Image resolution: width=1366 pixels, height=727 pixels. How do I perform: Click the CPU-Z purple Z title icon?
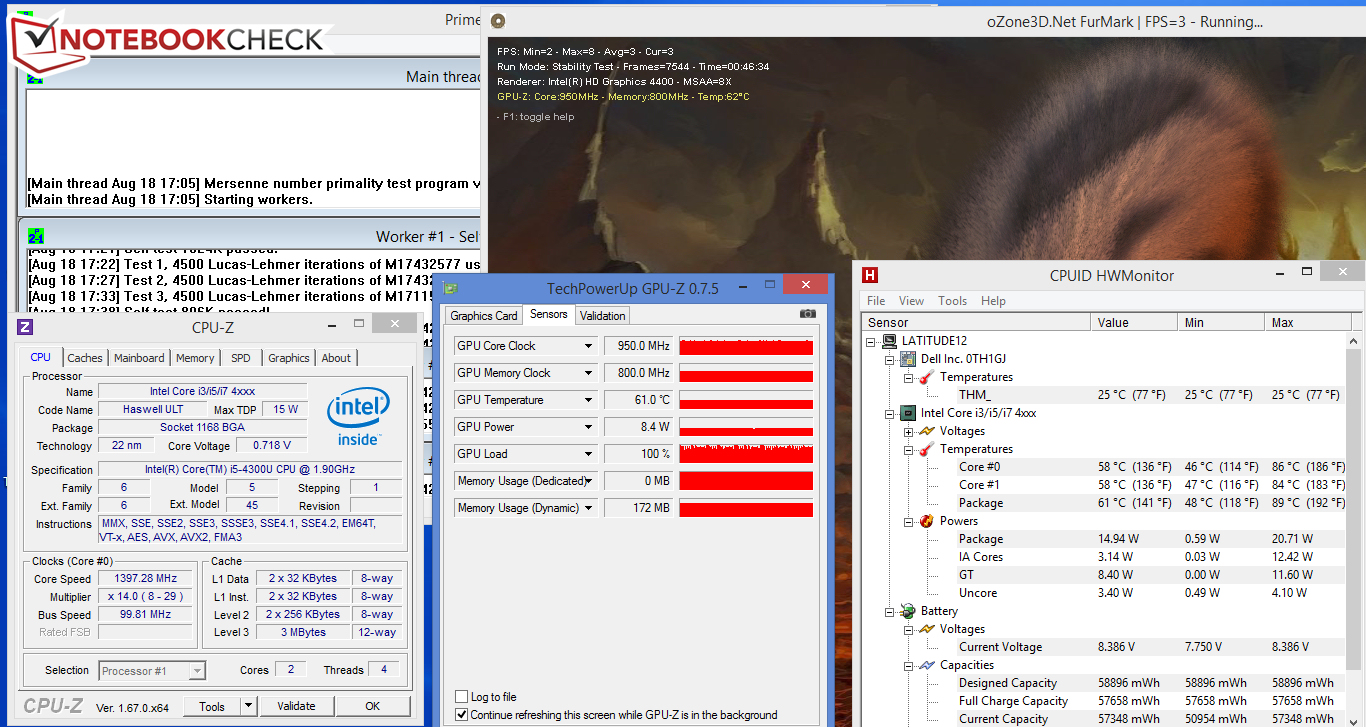tap(25, 327)
